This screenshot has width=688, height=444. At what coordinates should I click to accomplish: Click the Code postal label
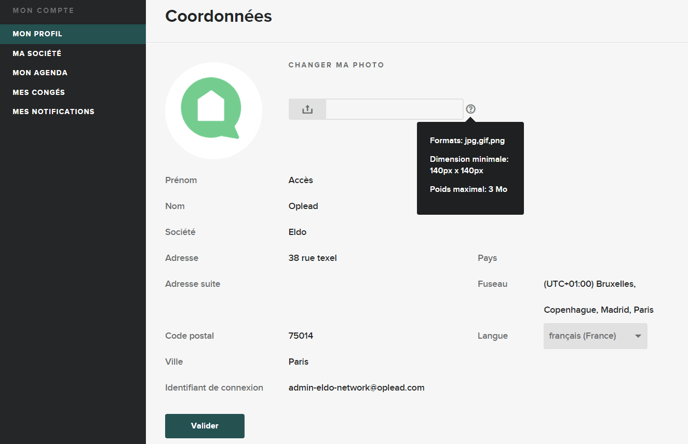tap(190, 336)
